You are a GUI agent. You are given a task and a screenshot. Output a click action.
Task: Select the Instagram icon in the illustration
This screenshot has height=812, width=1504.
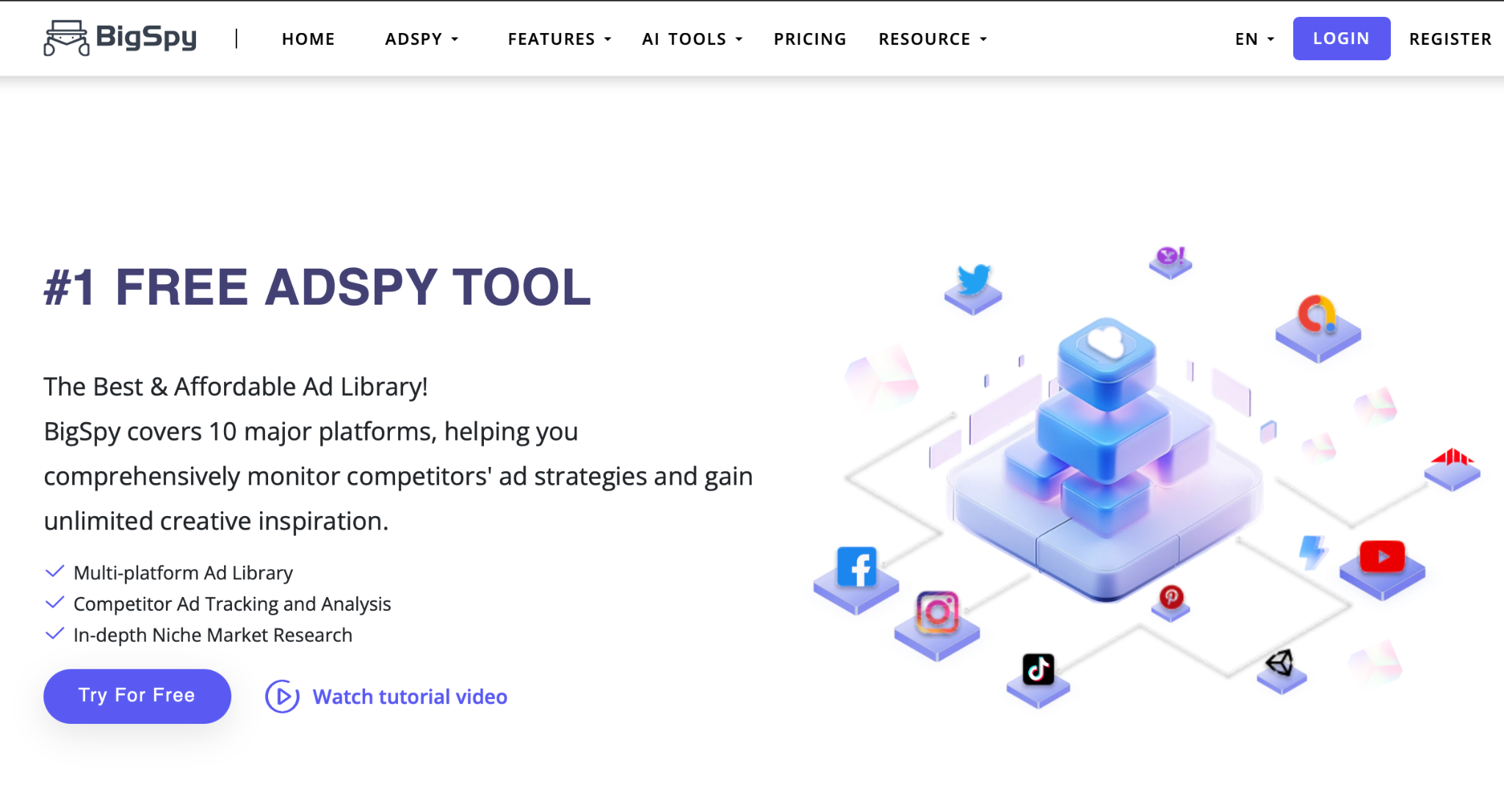[937, 612]
